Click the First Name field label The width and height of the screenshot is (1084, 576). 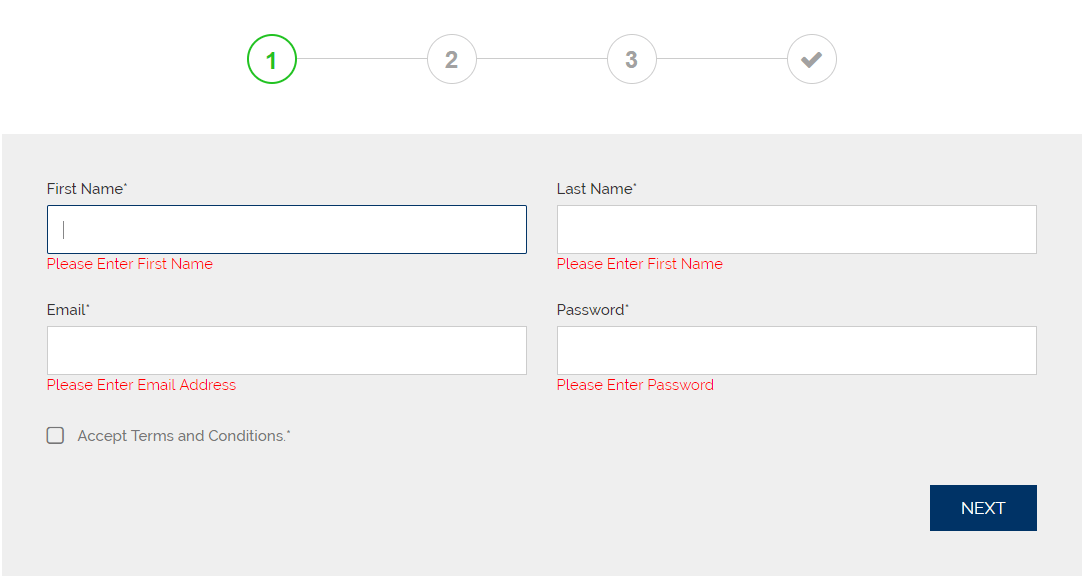pyautogui.click(x=86, y=189)
